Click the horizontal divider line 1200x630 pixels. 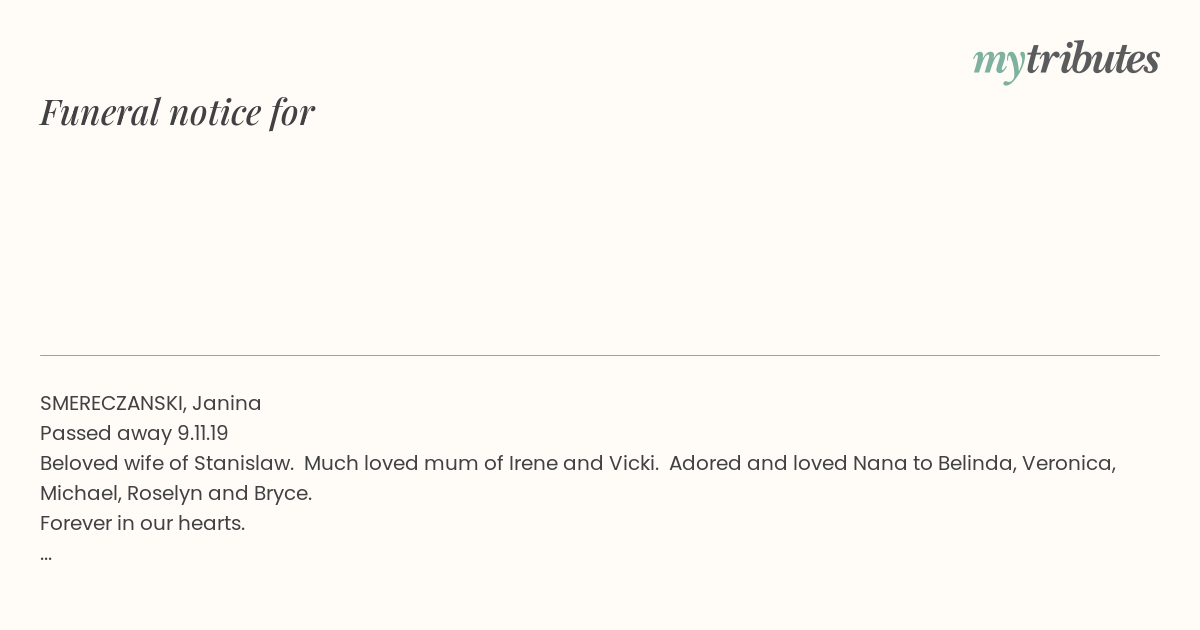tap(600, 355)
